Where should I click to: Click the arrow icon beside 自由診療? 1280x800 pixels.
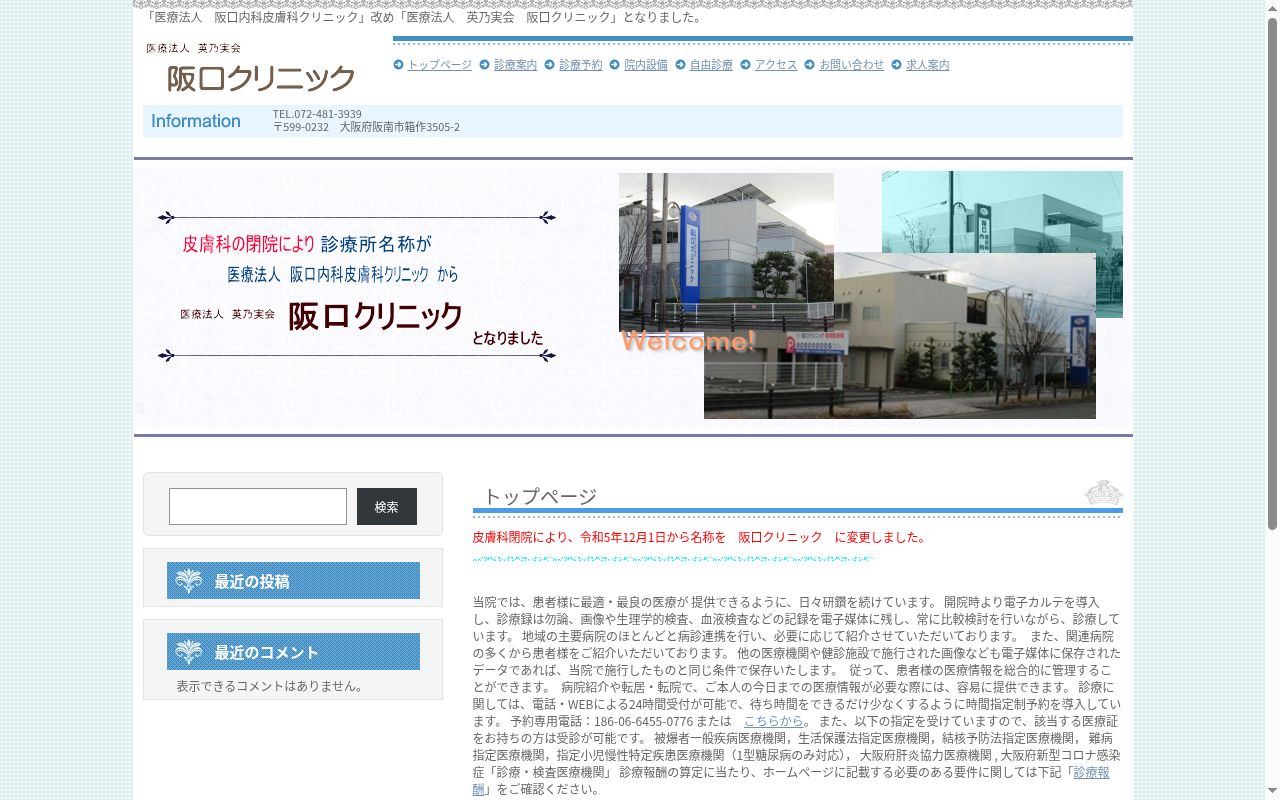point(680,65)
